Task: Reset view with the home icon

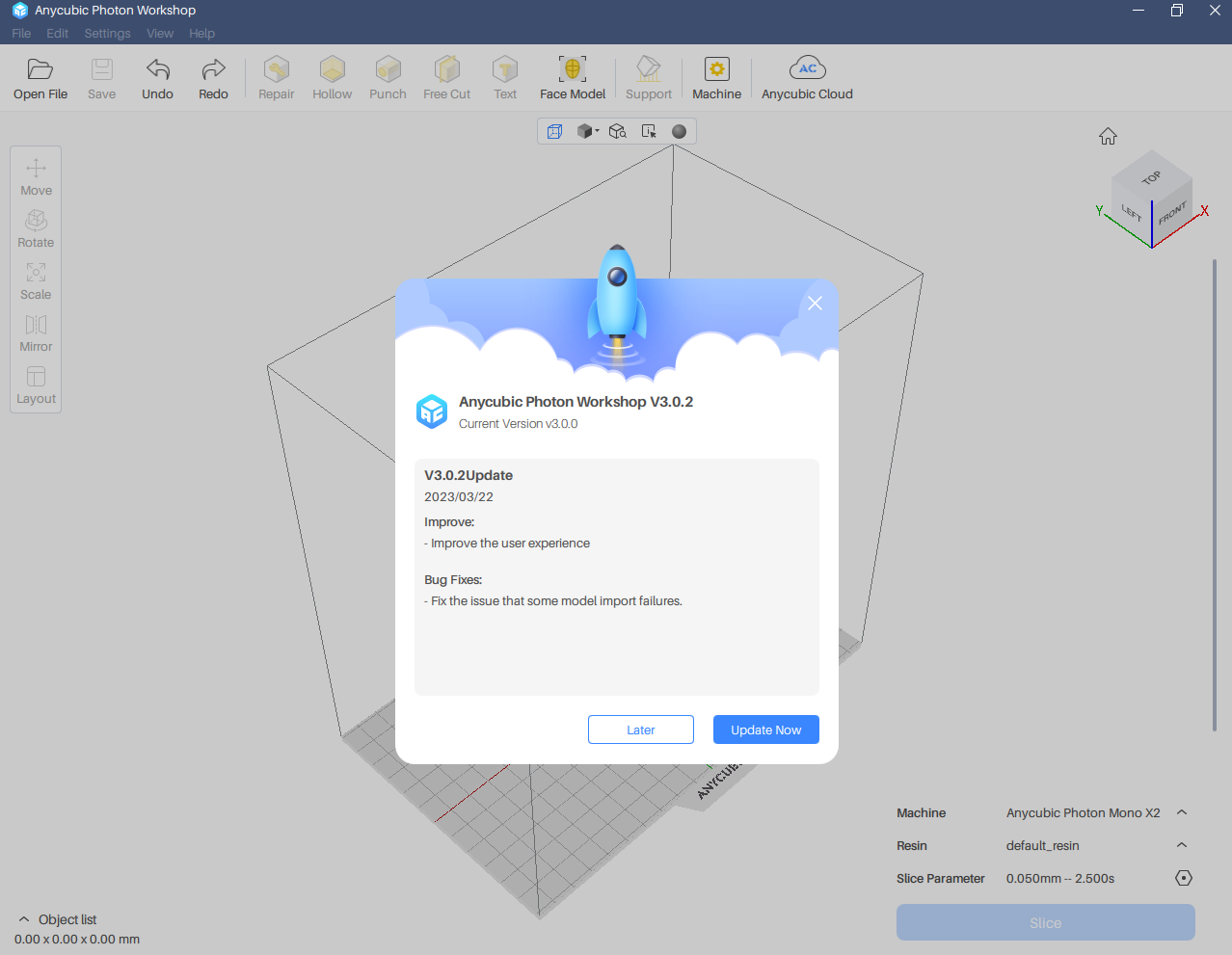Action: [1108, 136]
